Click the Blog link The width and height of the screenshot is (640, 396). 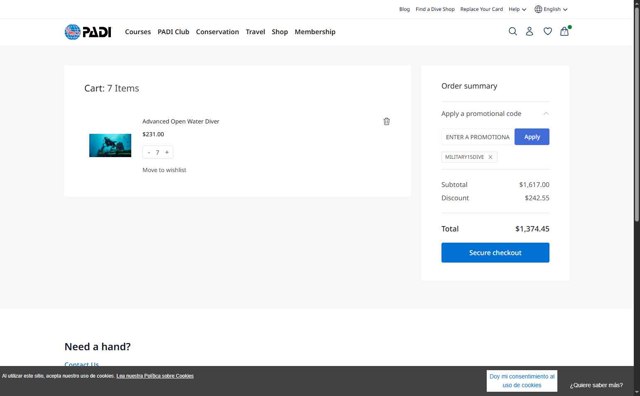tap(404, 9)
